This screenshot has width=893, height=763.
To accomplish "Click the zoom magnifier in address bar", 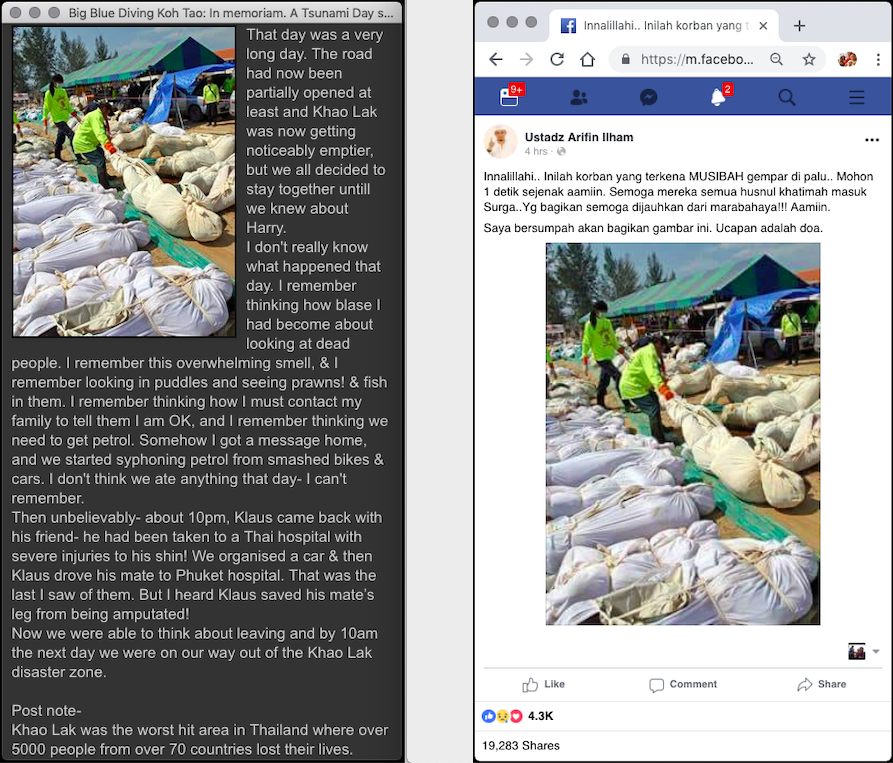I will click(x=777, y=59).
